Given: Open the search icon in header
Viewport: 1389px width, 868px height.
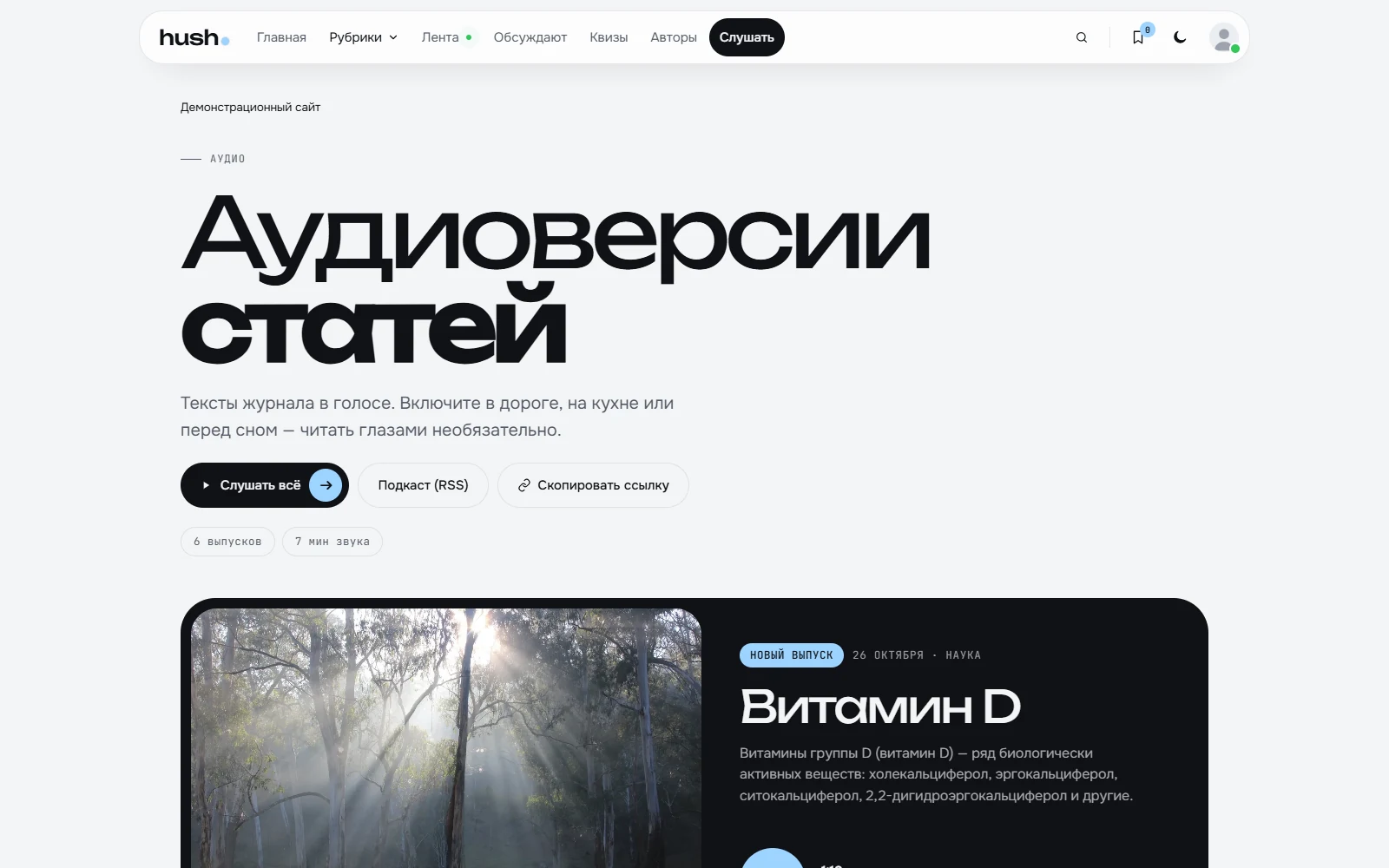Looking at the screenshot, I should 1081,37.
